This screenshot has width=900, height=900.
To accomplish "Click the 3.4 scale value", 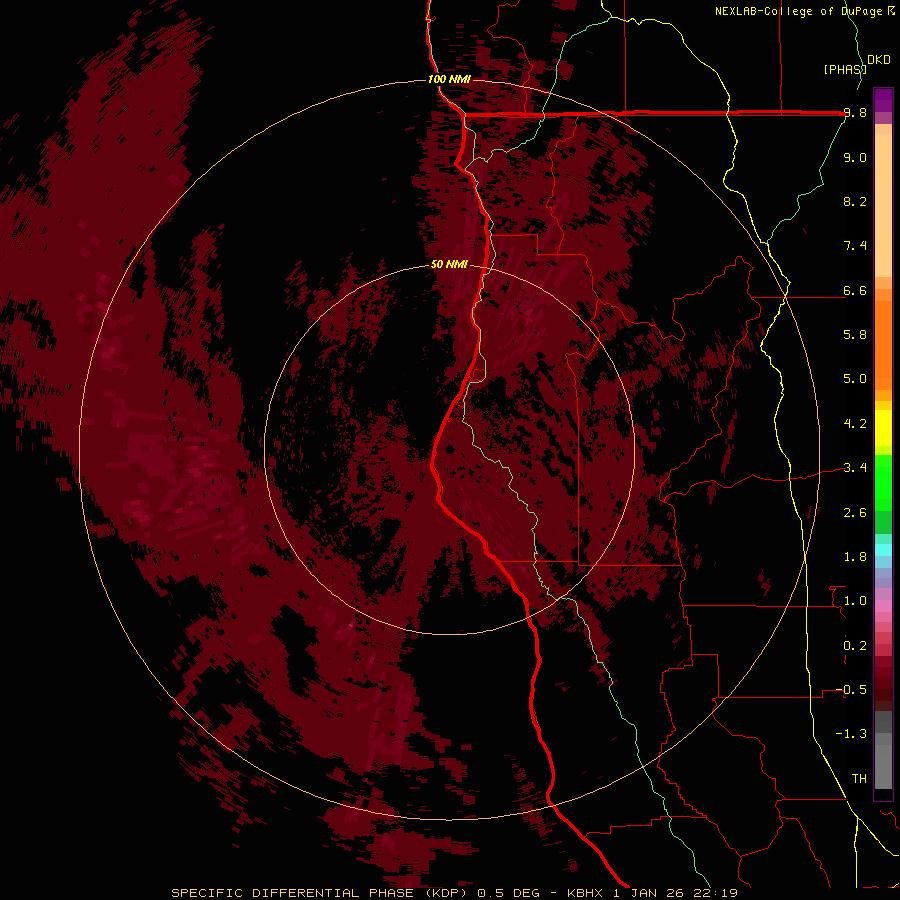I will (x=855, y=468).
